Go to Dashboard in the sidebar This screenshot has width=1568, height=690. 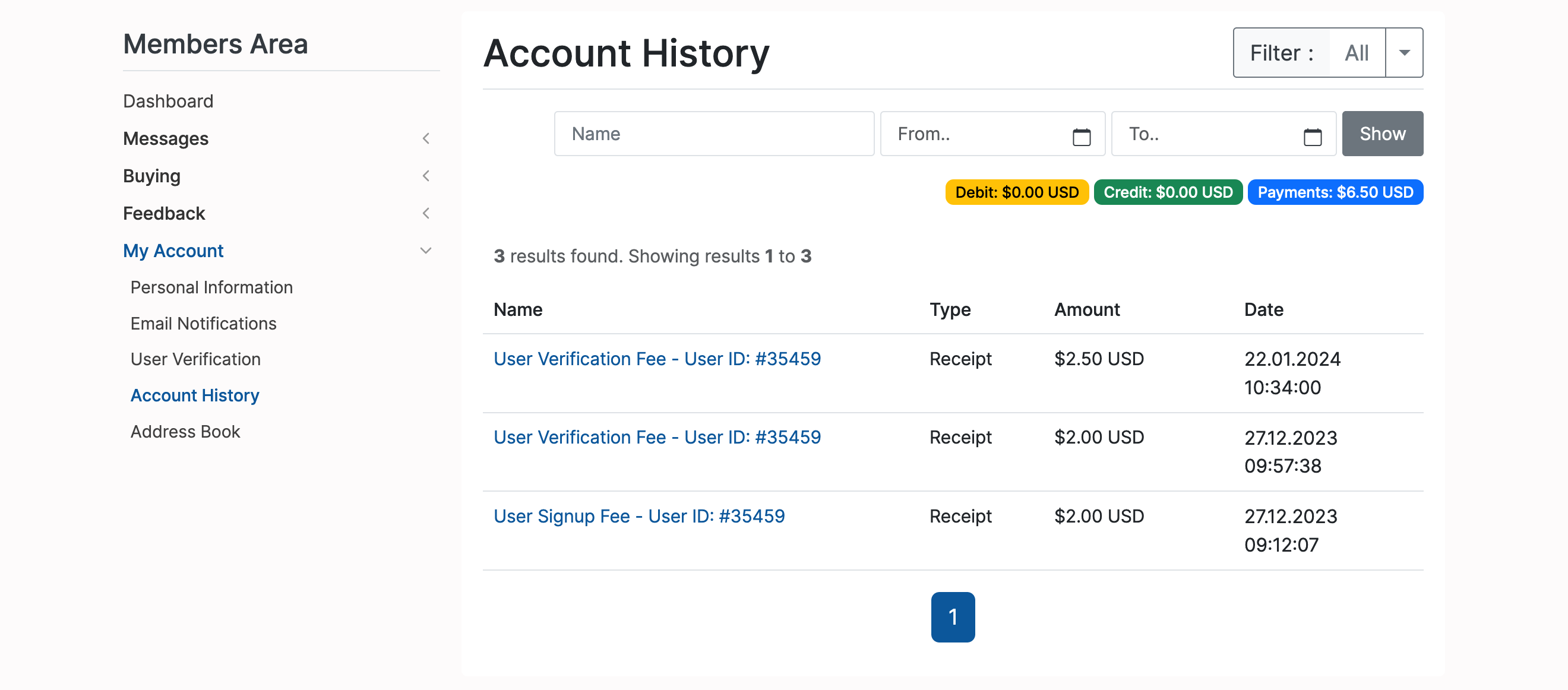pos(168,101)
